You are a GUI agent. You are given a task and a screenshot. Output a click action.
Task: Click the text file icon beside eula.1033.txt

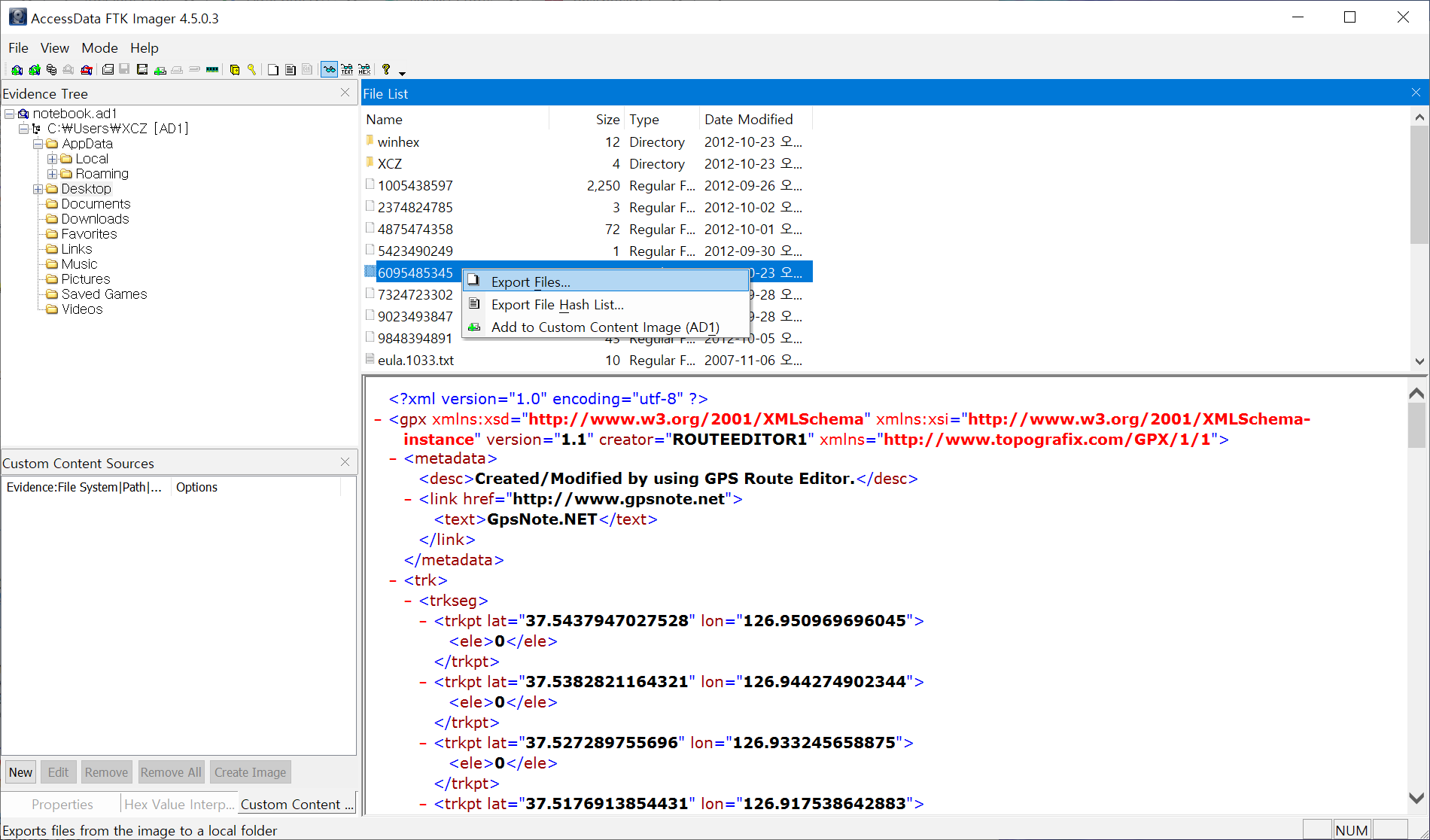(x=370, y=359)
